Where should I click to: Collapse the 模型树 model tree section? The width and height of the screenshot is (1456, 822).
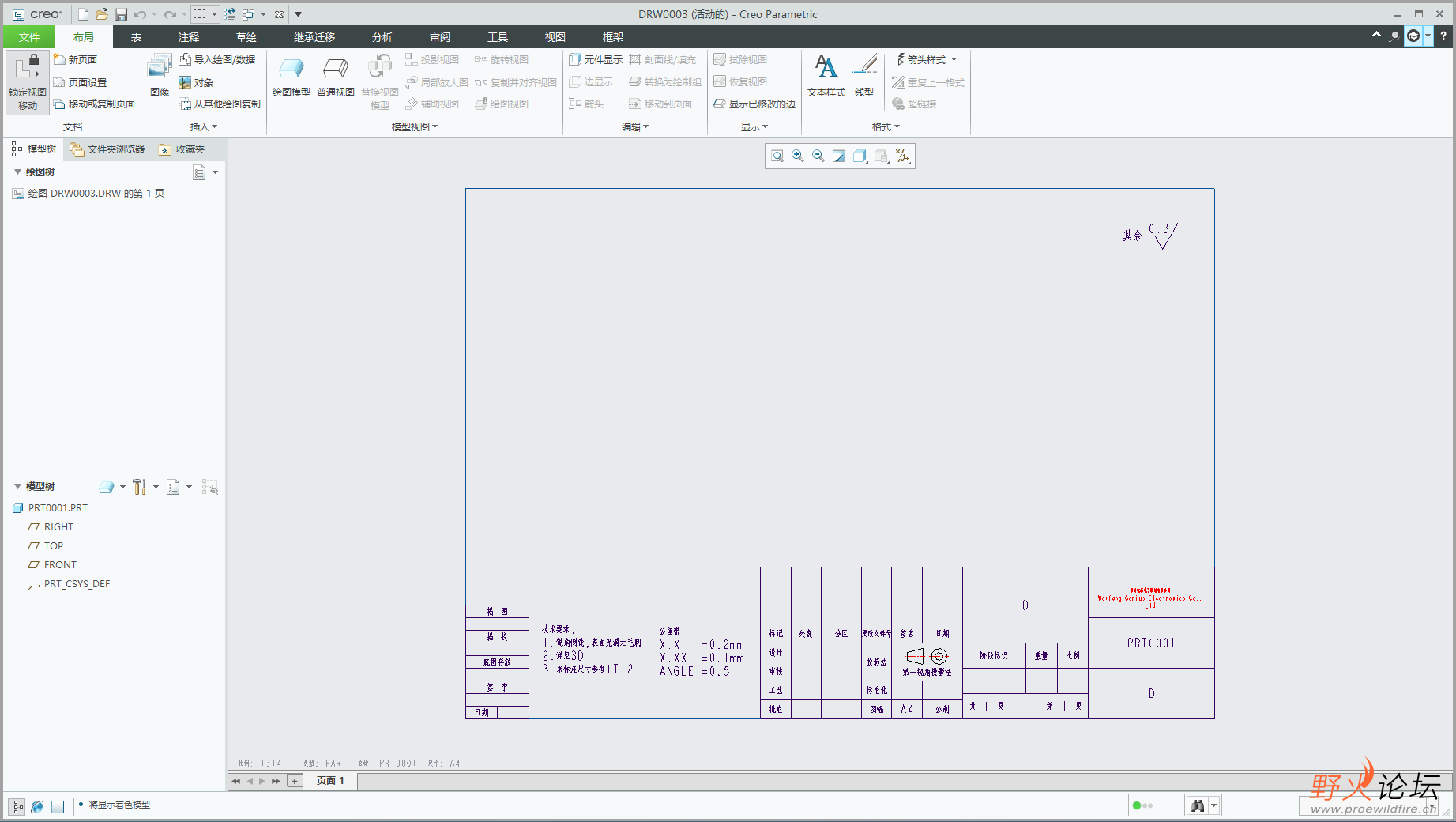tap(17, 486)
